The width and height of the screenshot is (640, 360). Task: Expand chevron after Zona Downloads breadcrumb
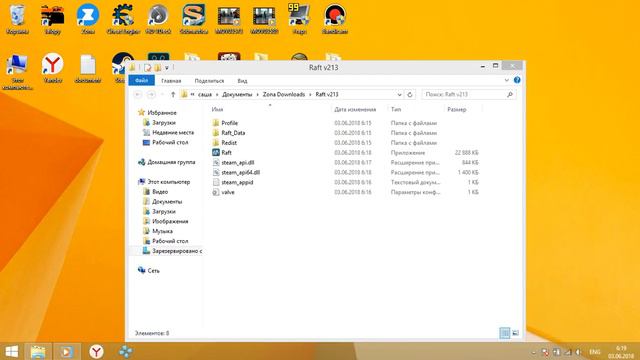coord(310,94)
